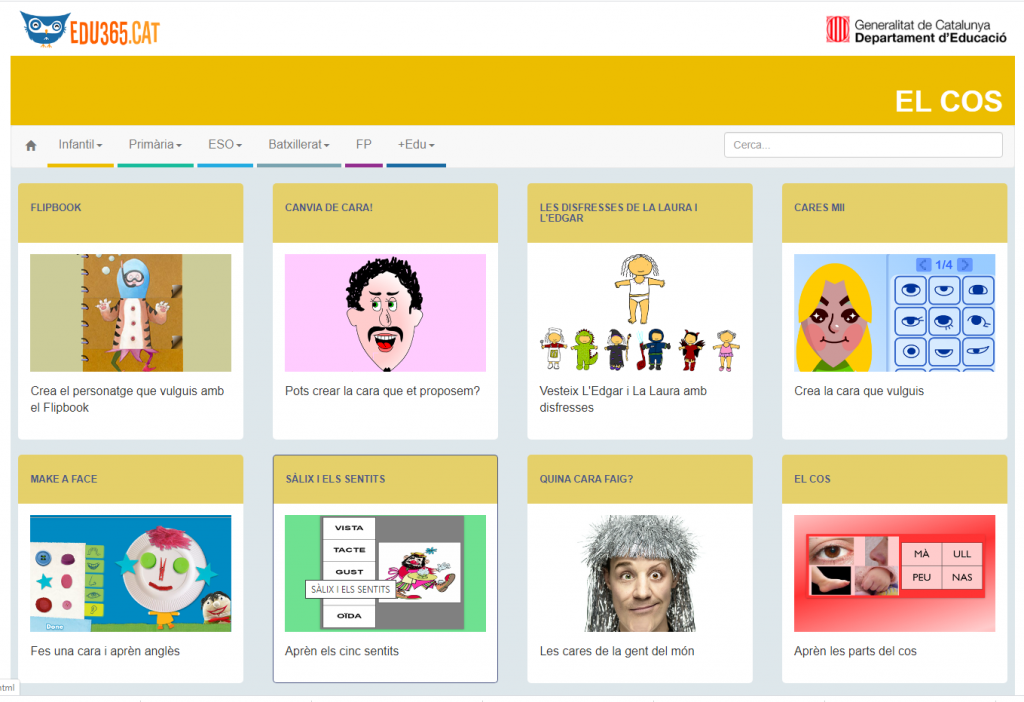Click the Quina cara faig man photo
This screenshot has height=702, width=1024.
[640, 573]
